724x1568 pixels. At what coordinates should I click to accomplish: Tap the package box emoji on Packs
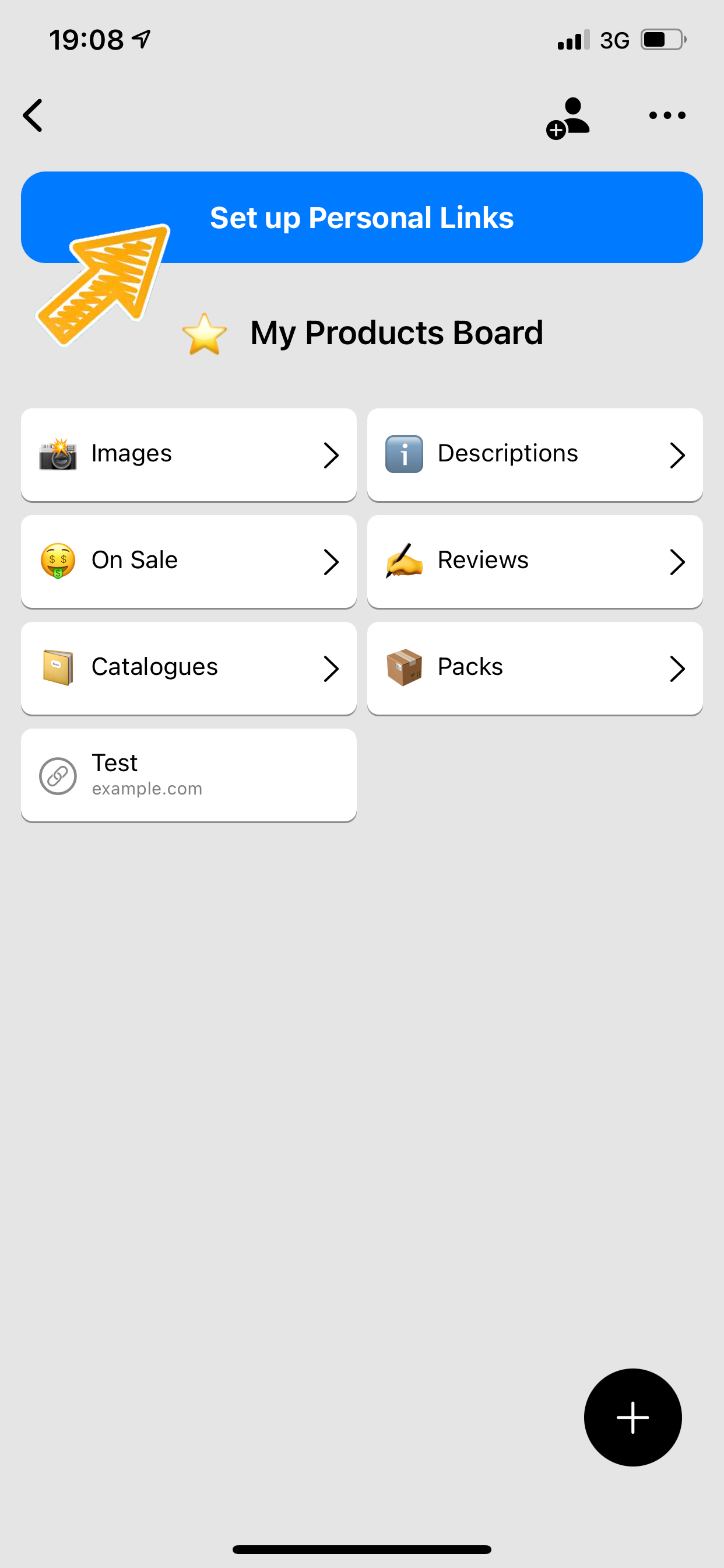coord(404,668)
